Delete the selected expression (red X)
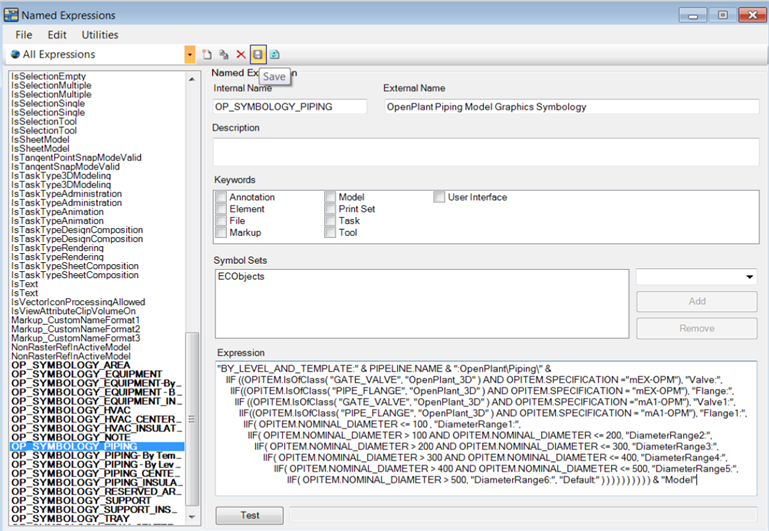This screenshot has width=769, height=531. [241, 54]
